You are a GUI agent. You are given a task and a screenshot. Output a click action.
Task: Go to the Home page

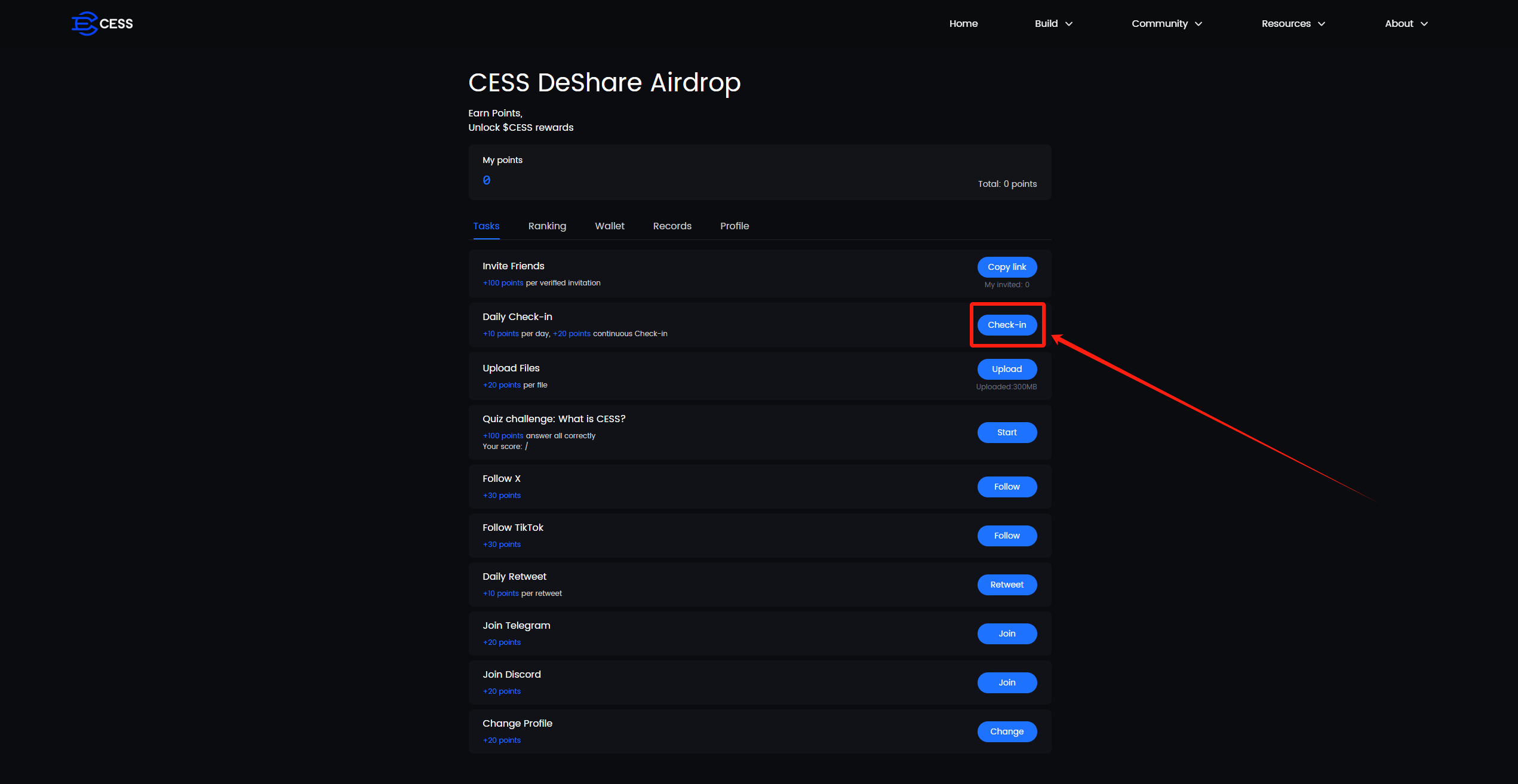coord(963,23)
